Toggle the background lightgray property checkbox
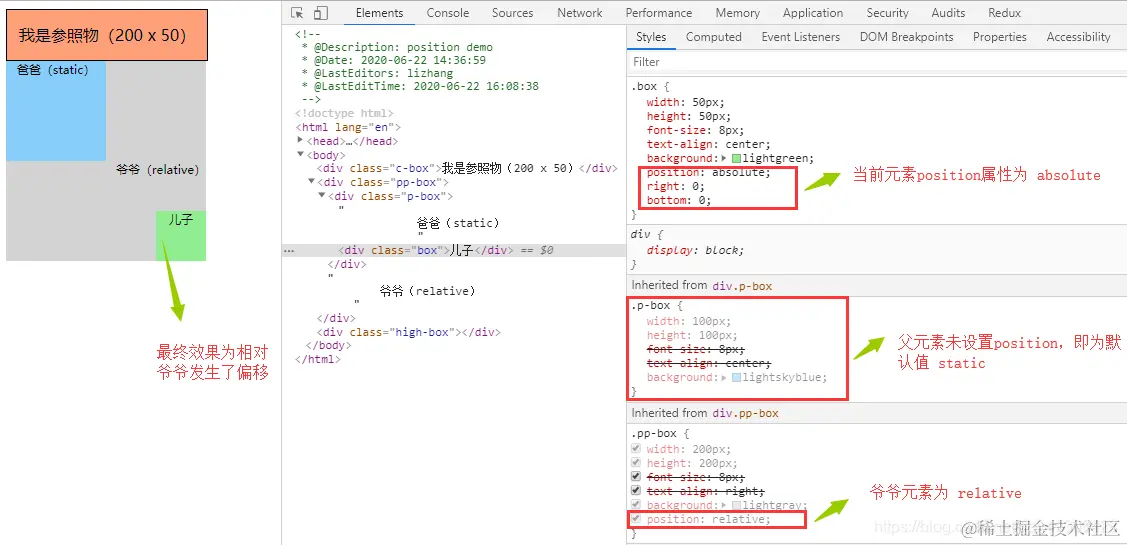The width and height of the screenshot is (1127, 545). 635,505
